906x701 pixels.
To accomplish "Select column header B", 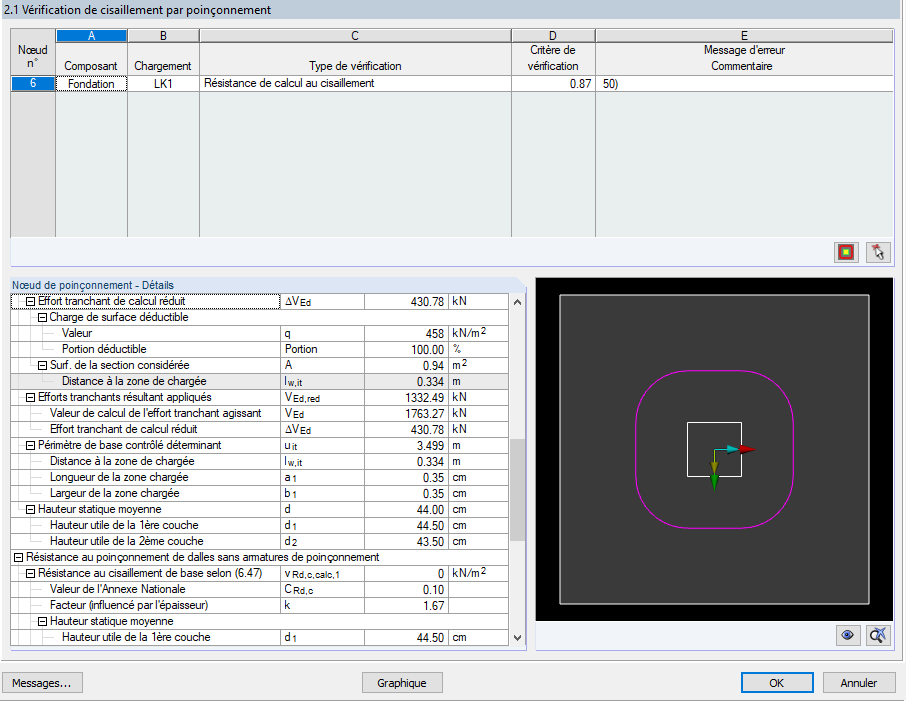I will 164,36.
